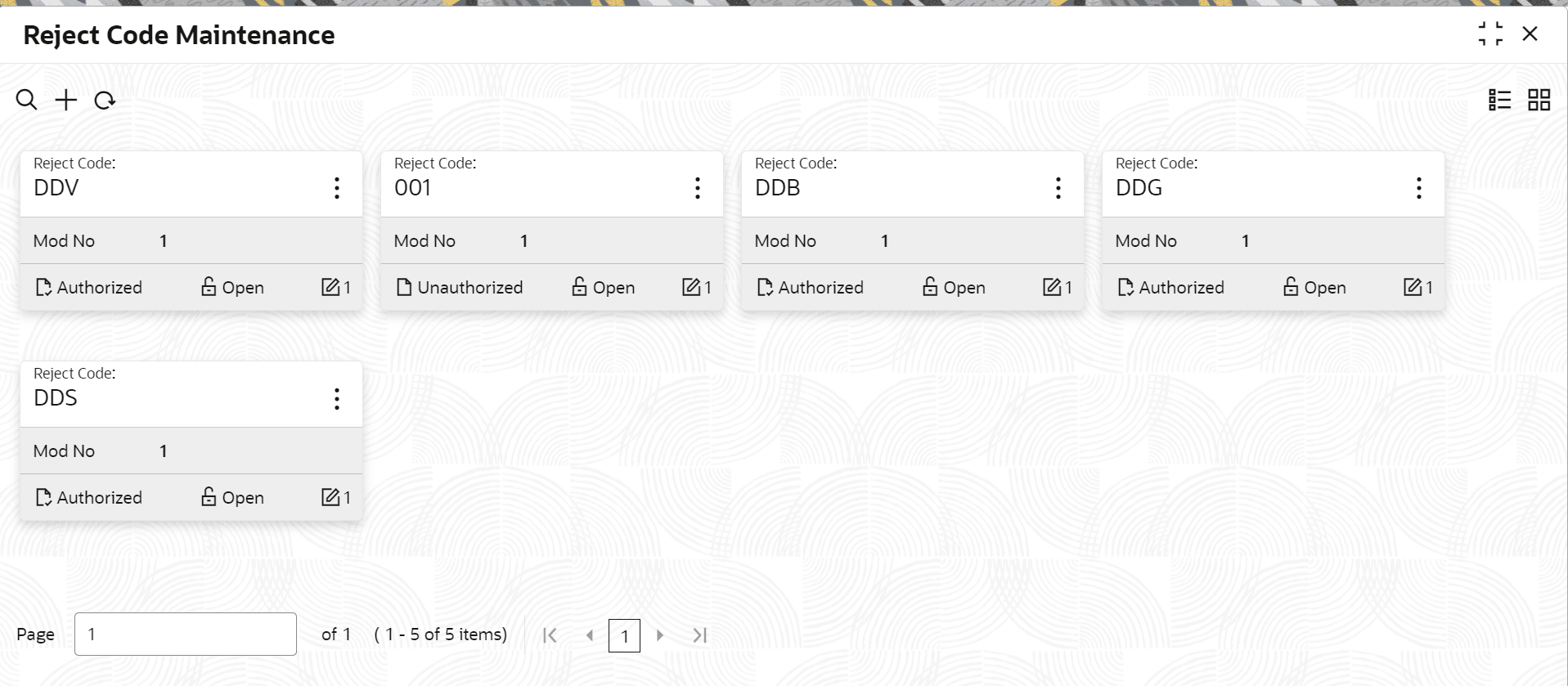Click the Authorized document icon on DDS
1568x686 pixels.
click(43, 497)
